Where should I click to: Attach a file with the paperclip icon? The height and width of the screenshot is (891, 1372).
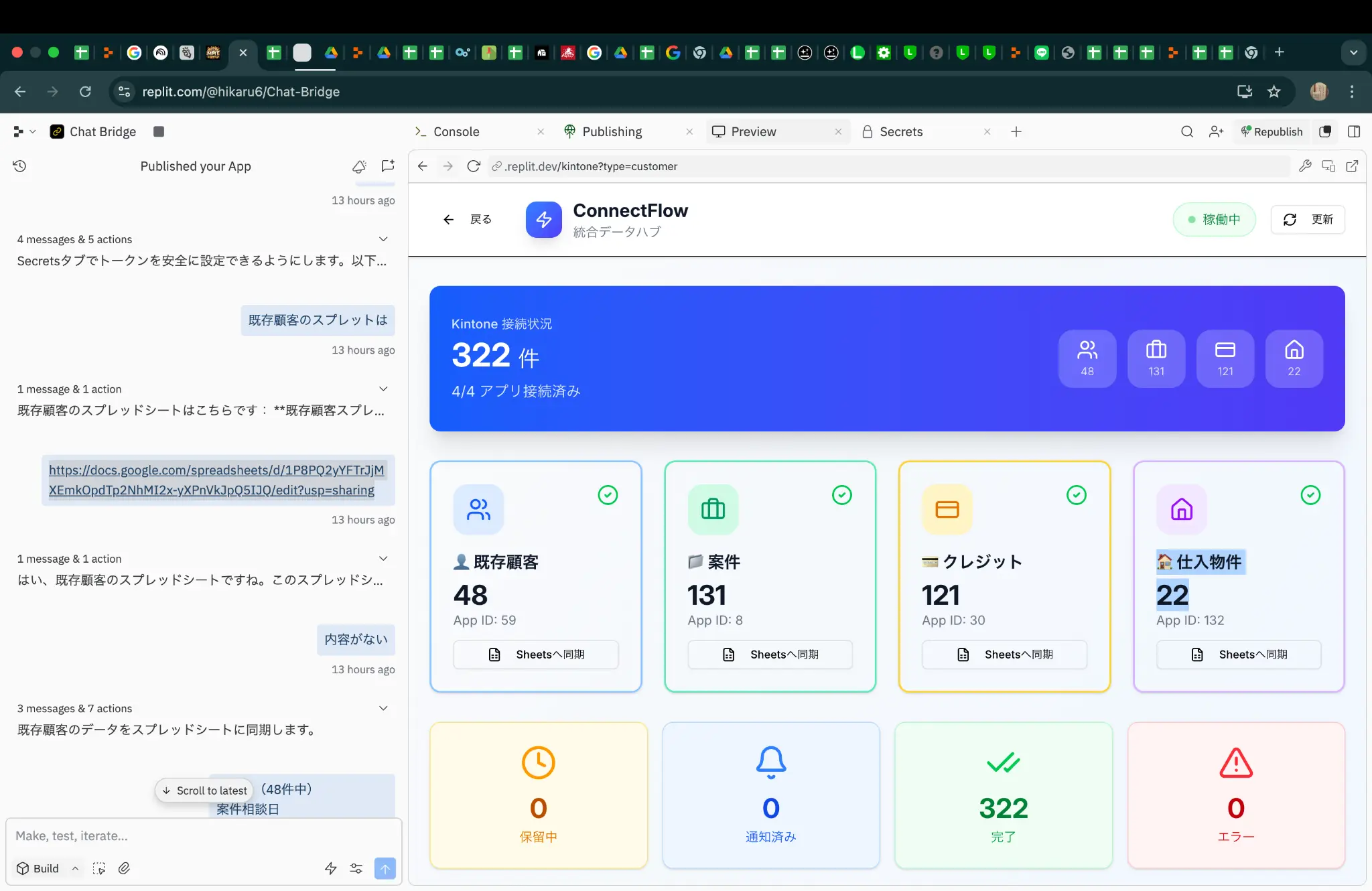[x=125, y=868]
